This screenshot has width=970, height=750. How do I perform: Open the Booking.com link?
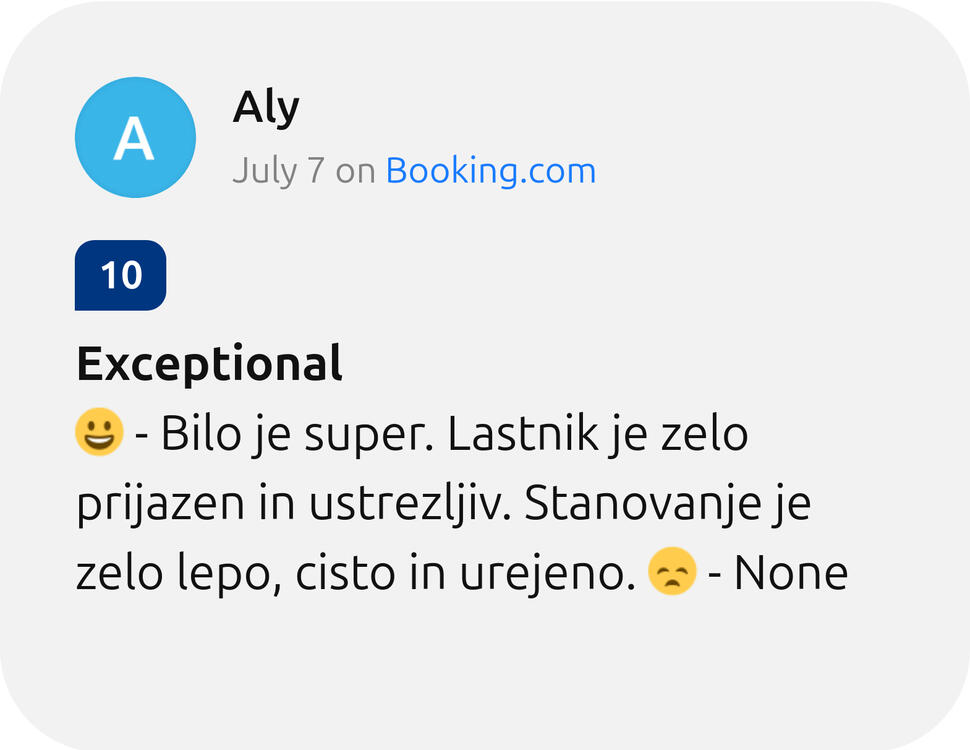point(490,171)
